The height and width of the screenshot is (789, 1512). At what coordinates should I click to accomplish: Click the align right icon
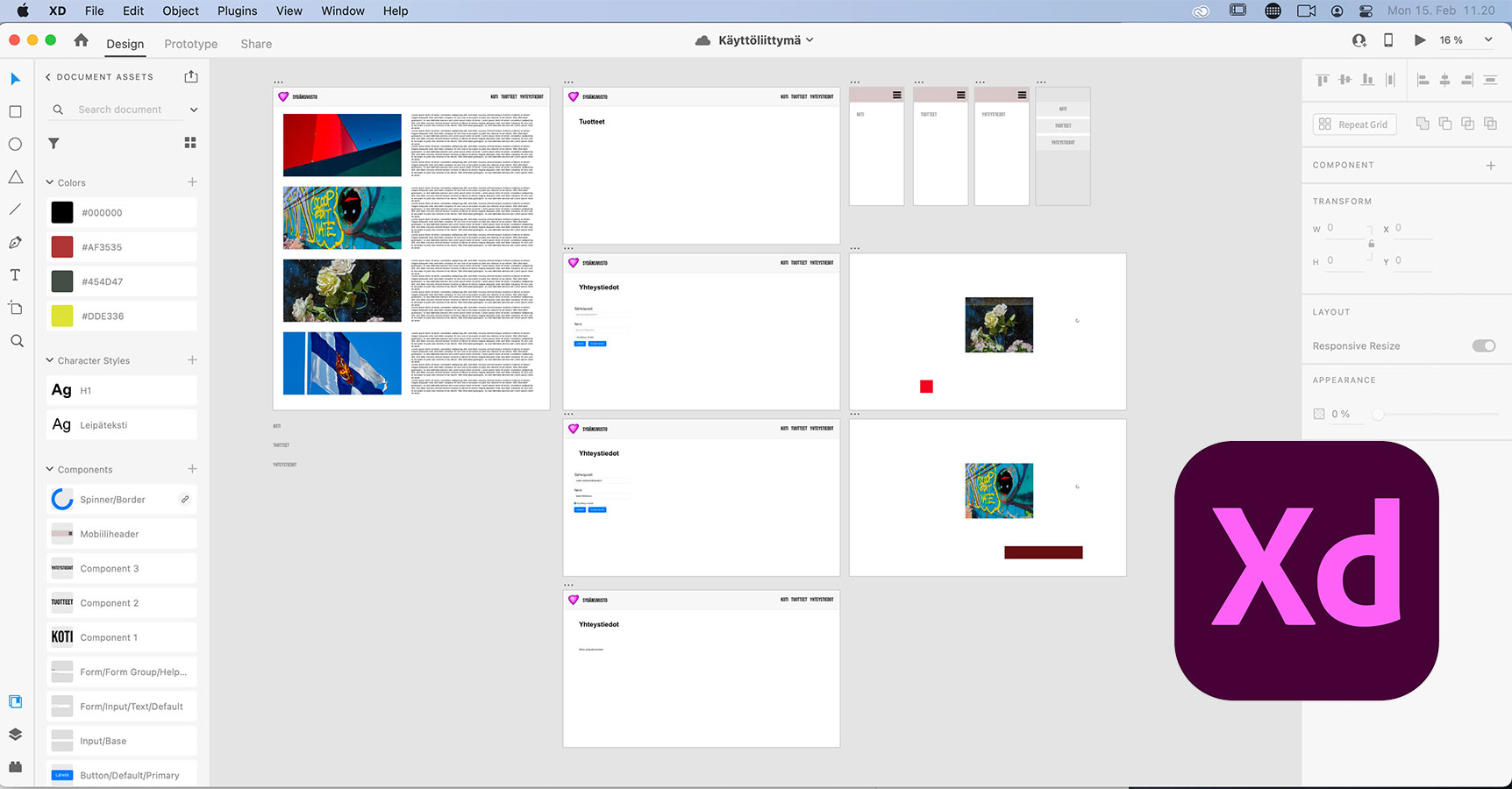[1467, 80]
